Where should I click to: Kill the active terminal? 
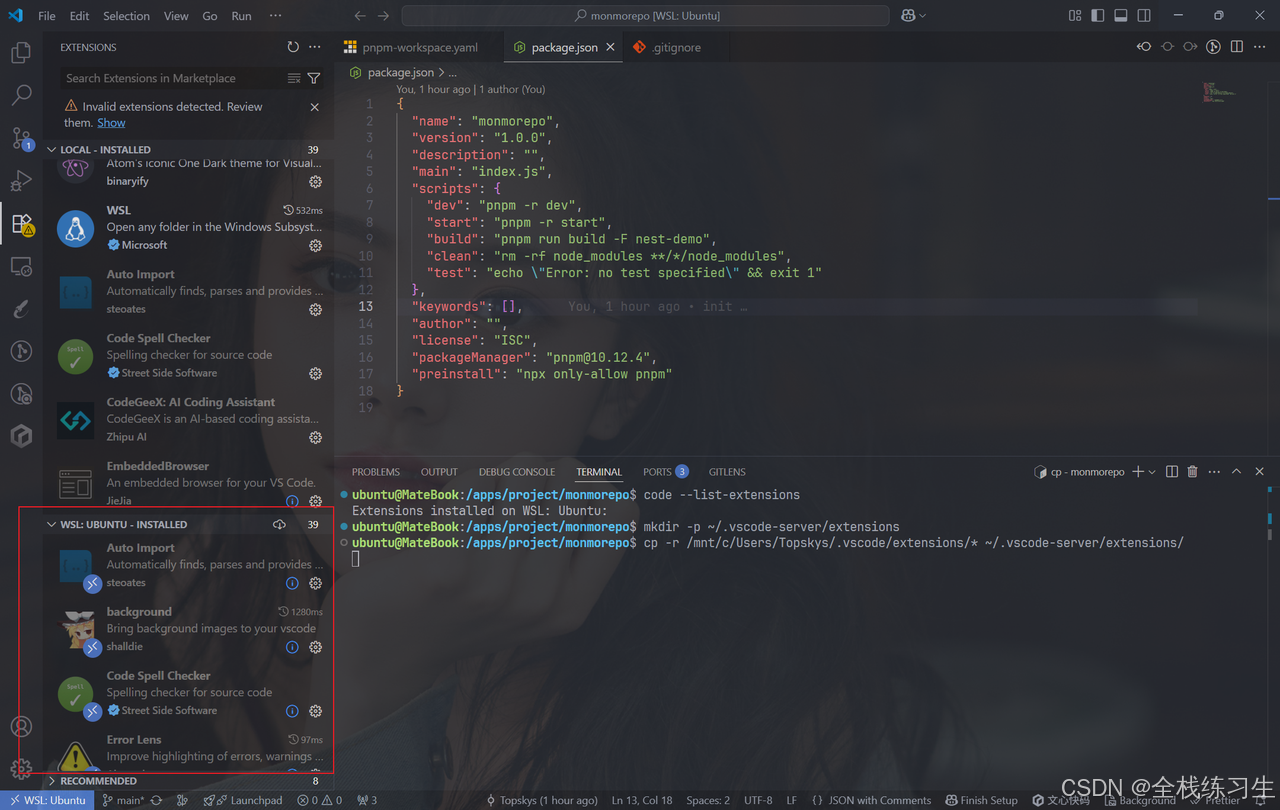(1193, 471)
